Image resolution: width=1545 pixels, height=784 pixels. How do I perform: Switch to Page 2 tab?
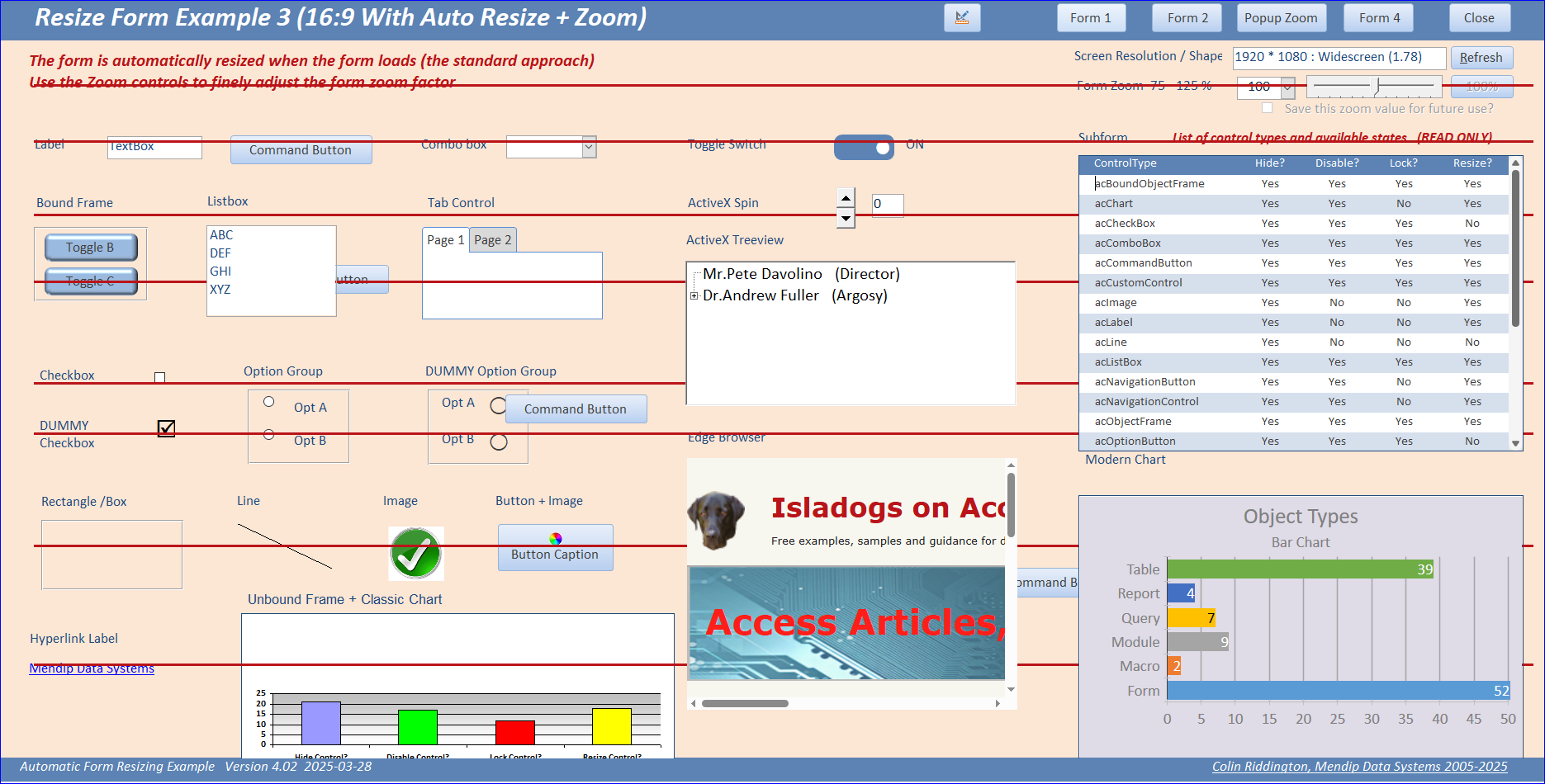pyautogui.click(x=493, y=240)
